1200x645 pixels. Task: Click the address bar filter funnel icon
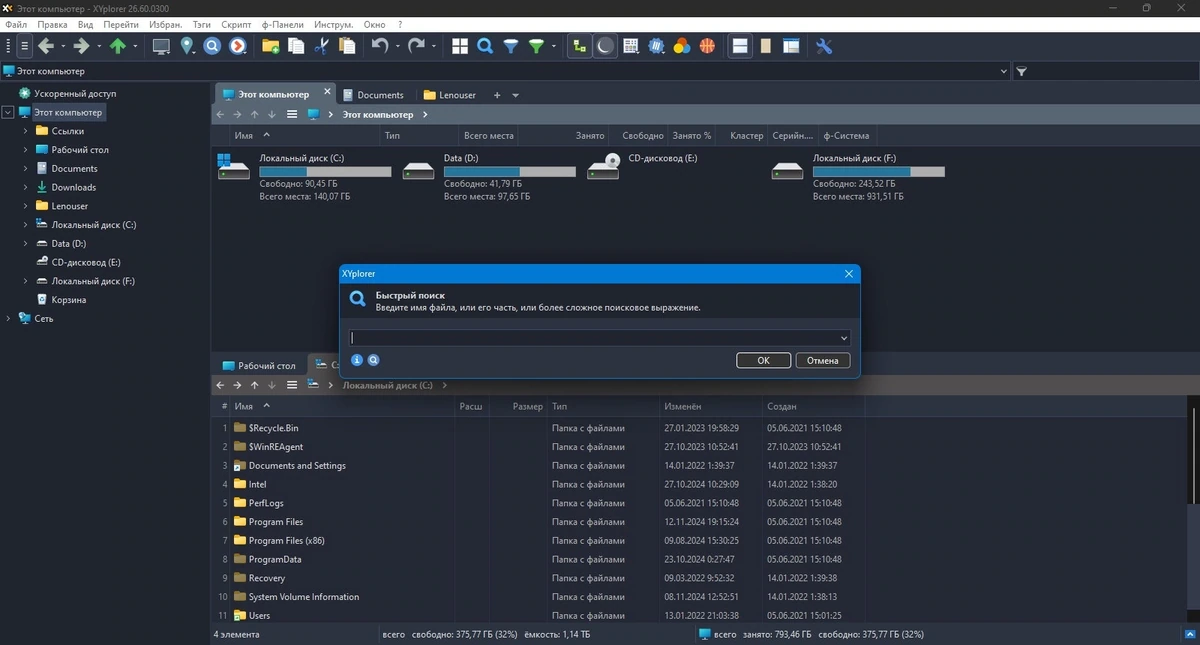click(1021, 72)
